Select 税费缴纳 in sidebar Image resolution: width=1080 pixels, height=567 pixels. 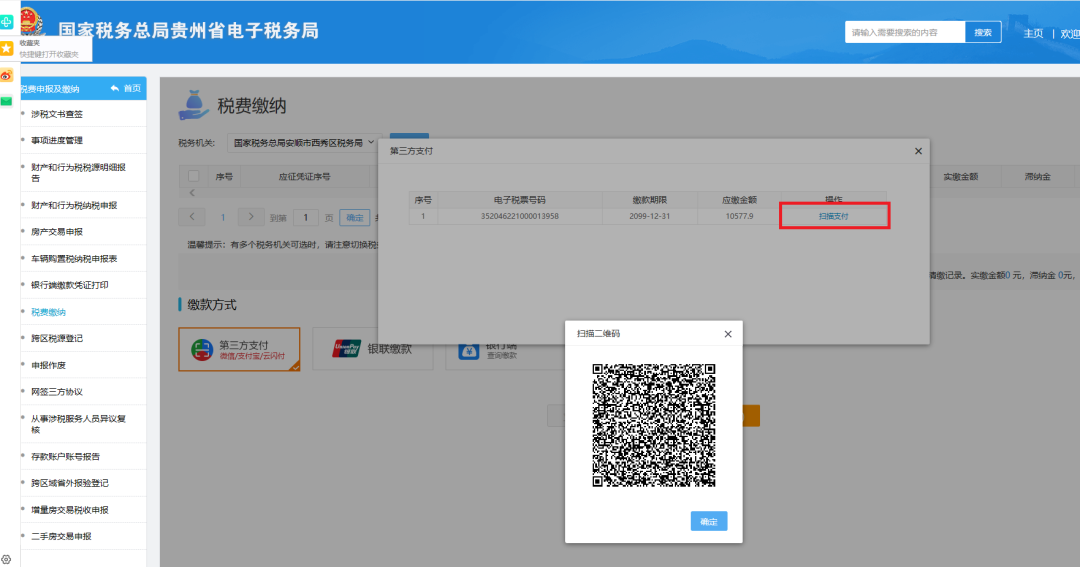coord(48,312)
